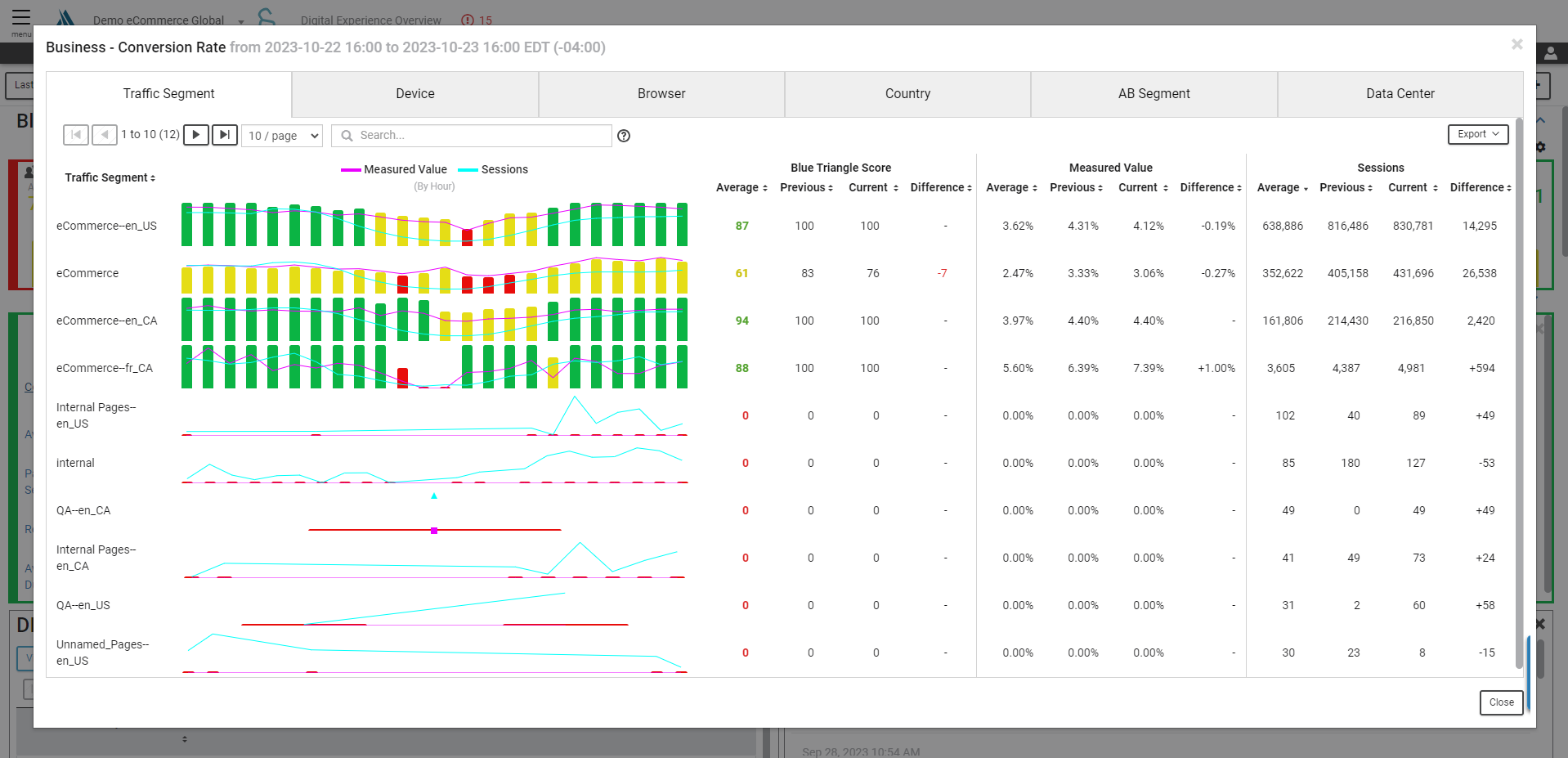Sort Measured Value Current column
Viewport: 1568px width, 758px height.
coord(1143,187)
